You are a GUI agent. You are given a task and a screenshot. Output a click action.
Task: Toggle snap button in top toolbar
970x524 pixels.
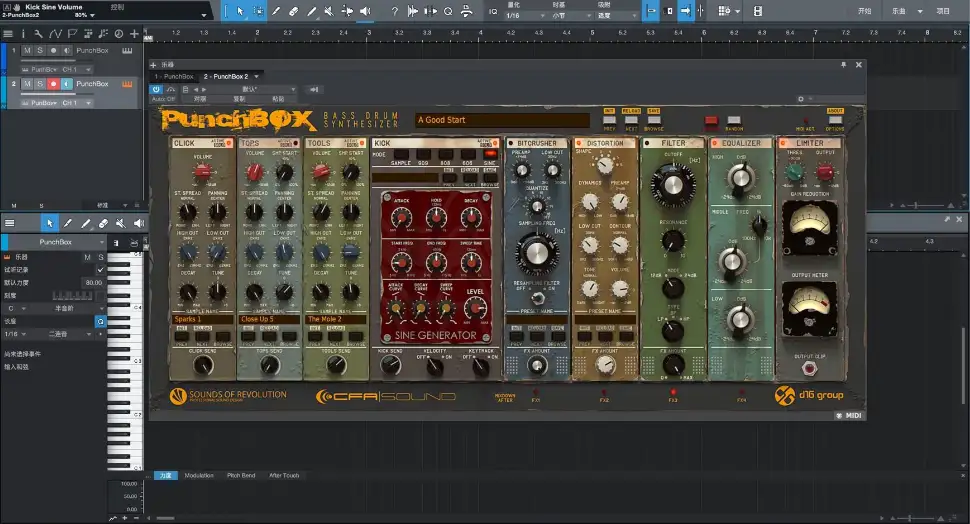(x=651, y=11)
